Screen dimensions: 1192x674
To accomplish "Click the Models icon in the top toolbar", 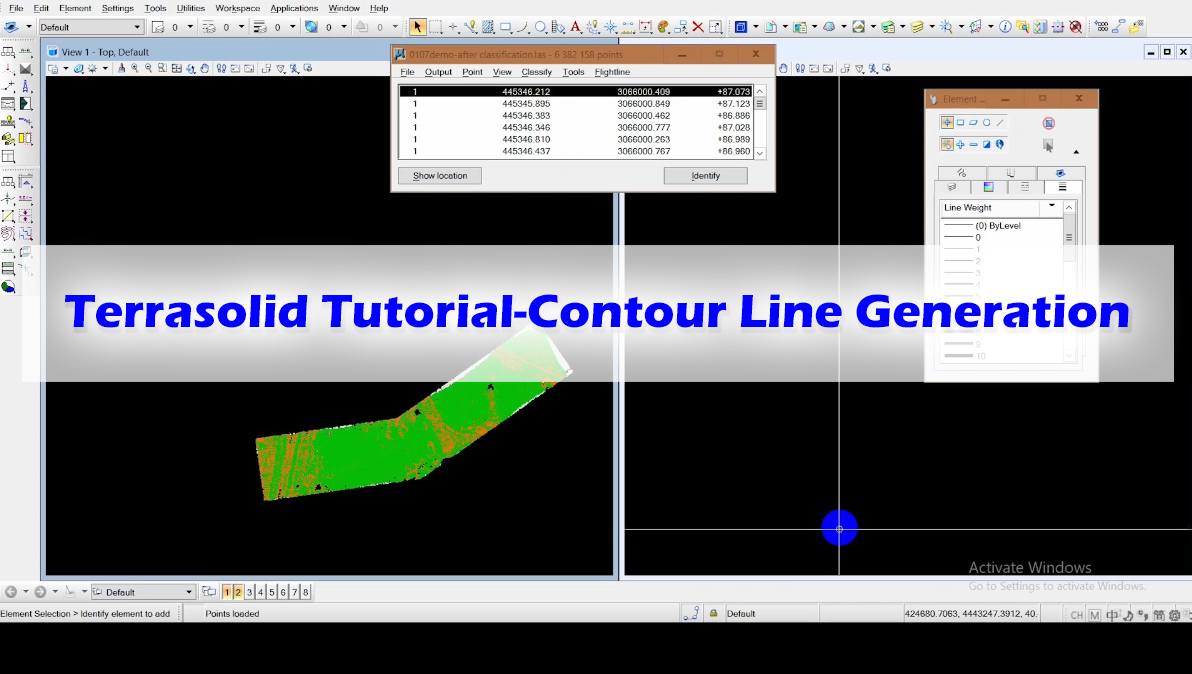I will 770,27.
